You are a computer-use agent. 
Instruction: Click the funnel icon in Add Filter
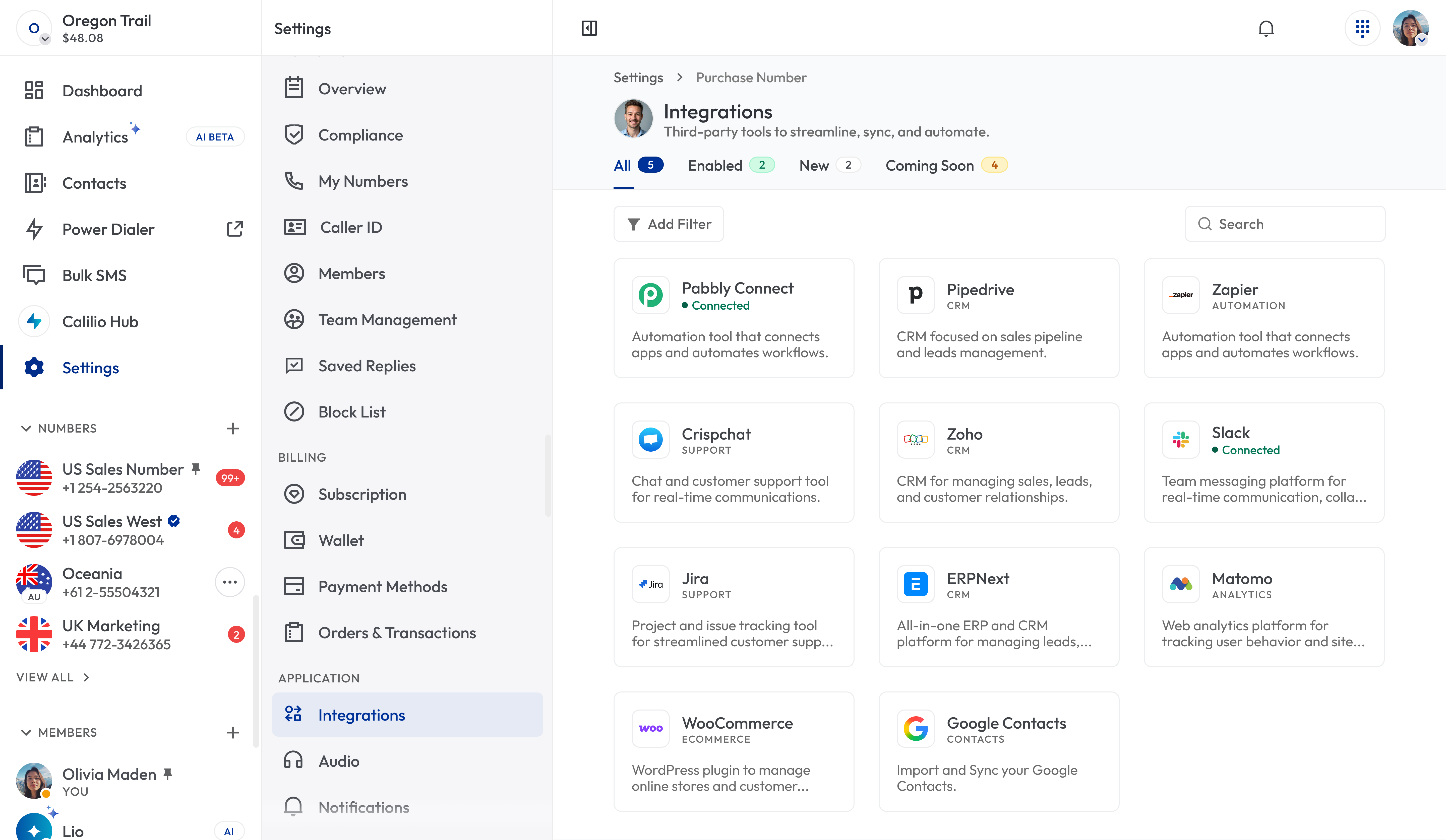633,224
